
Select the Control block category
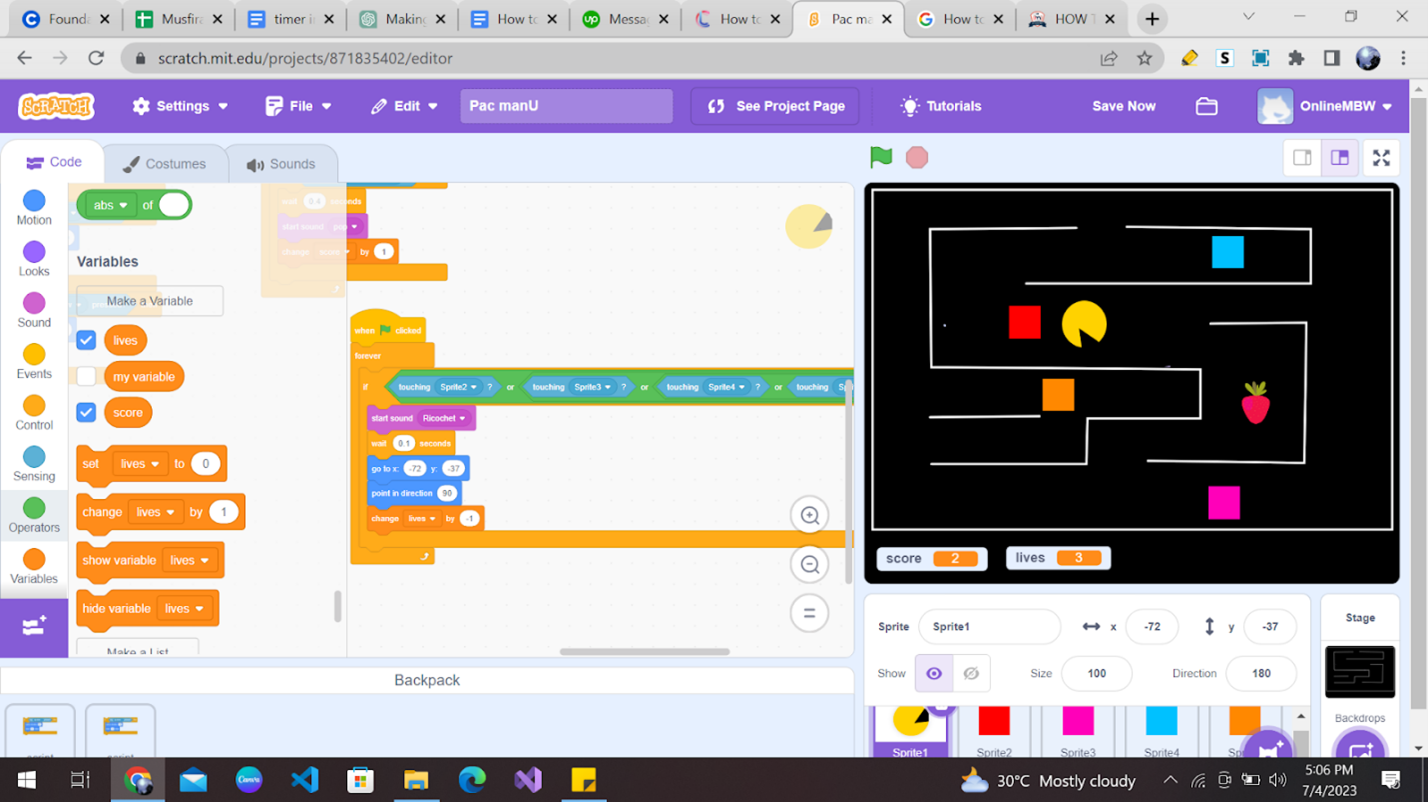point(34,413)
